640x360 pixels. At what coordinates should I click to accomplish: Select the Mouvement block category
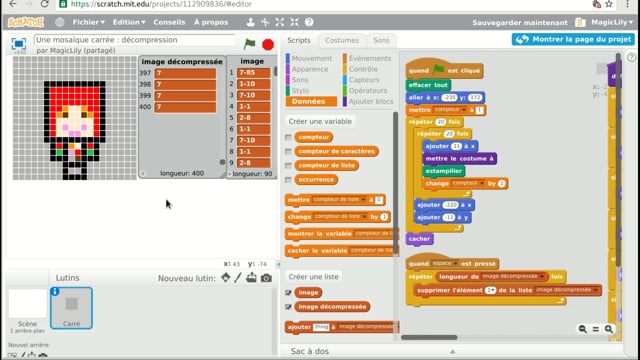pos(312,58)
